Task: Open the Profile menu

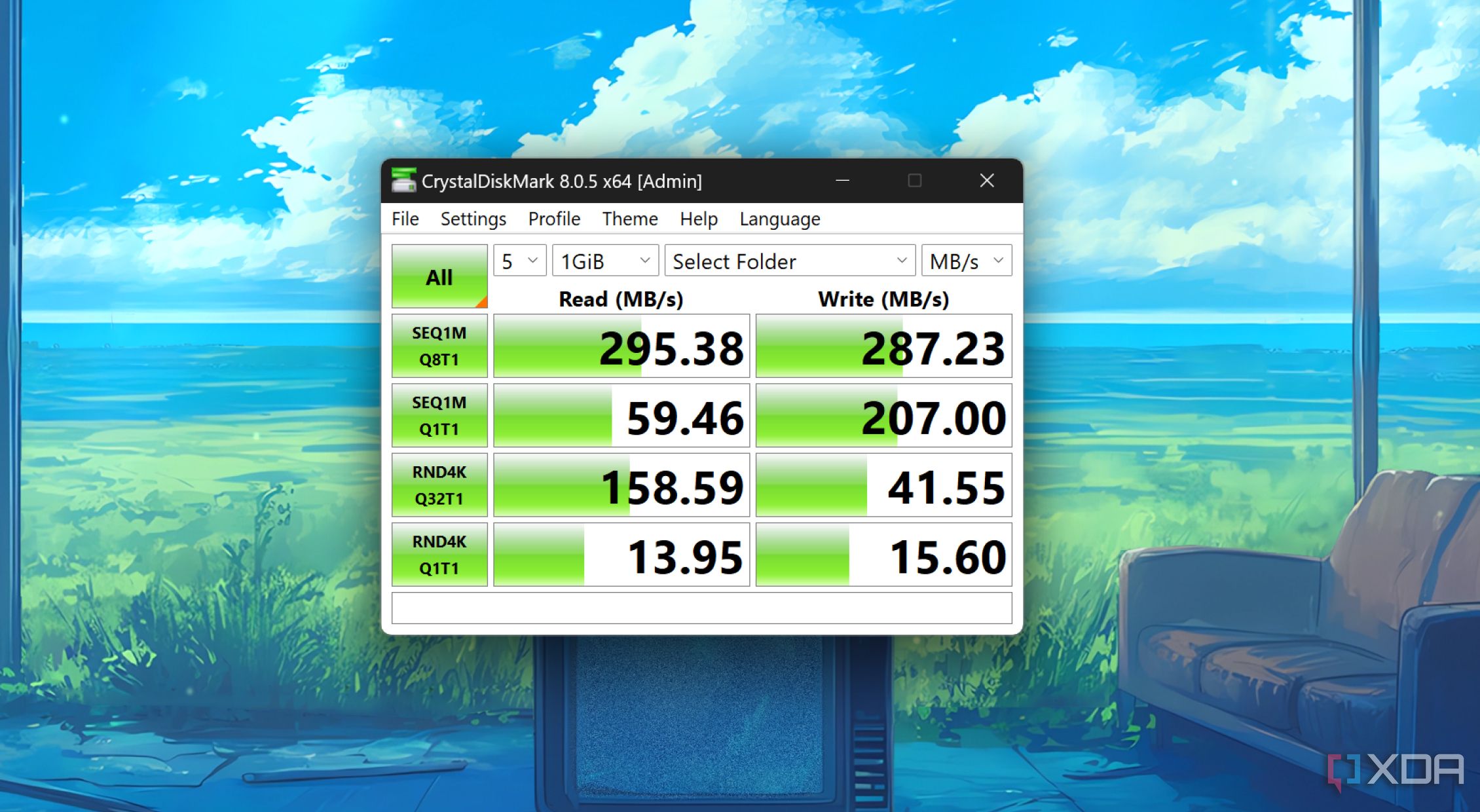Action: pyautogui.click(x=554, y=219)
